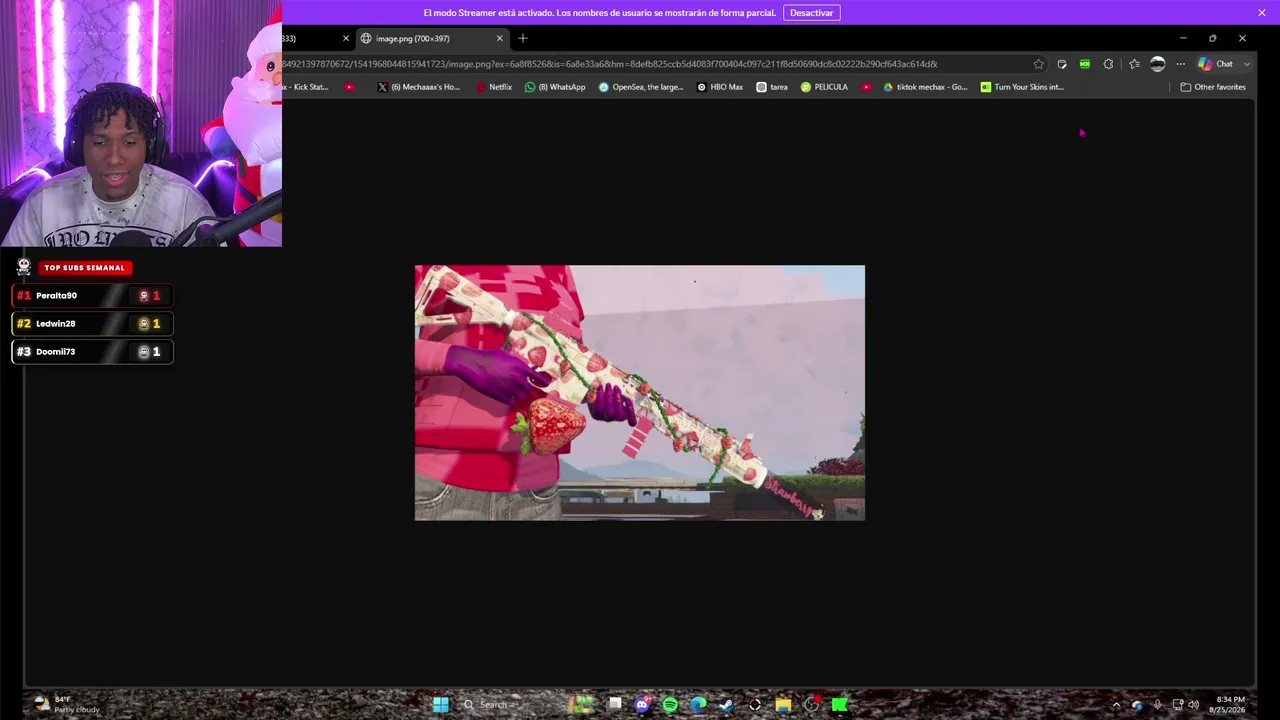Expand the Chat dropdown arrow
Image resolution: width=1280 pixels, height=720 pixels.
[1246, 64]
